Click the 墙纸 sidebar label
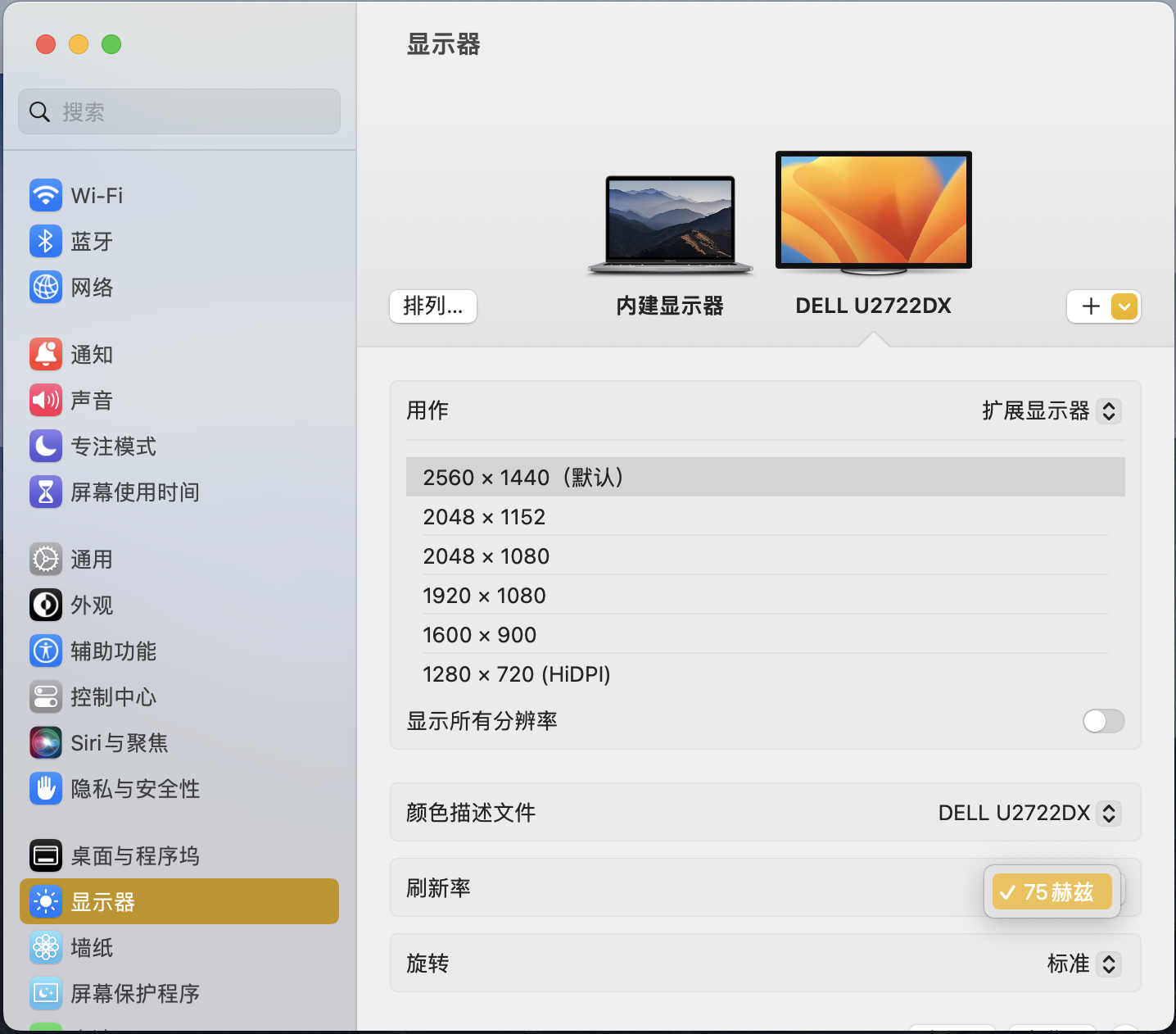Viewport: 1176px width, 1034px height. coord(92,948)
